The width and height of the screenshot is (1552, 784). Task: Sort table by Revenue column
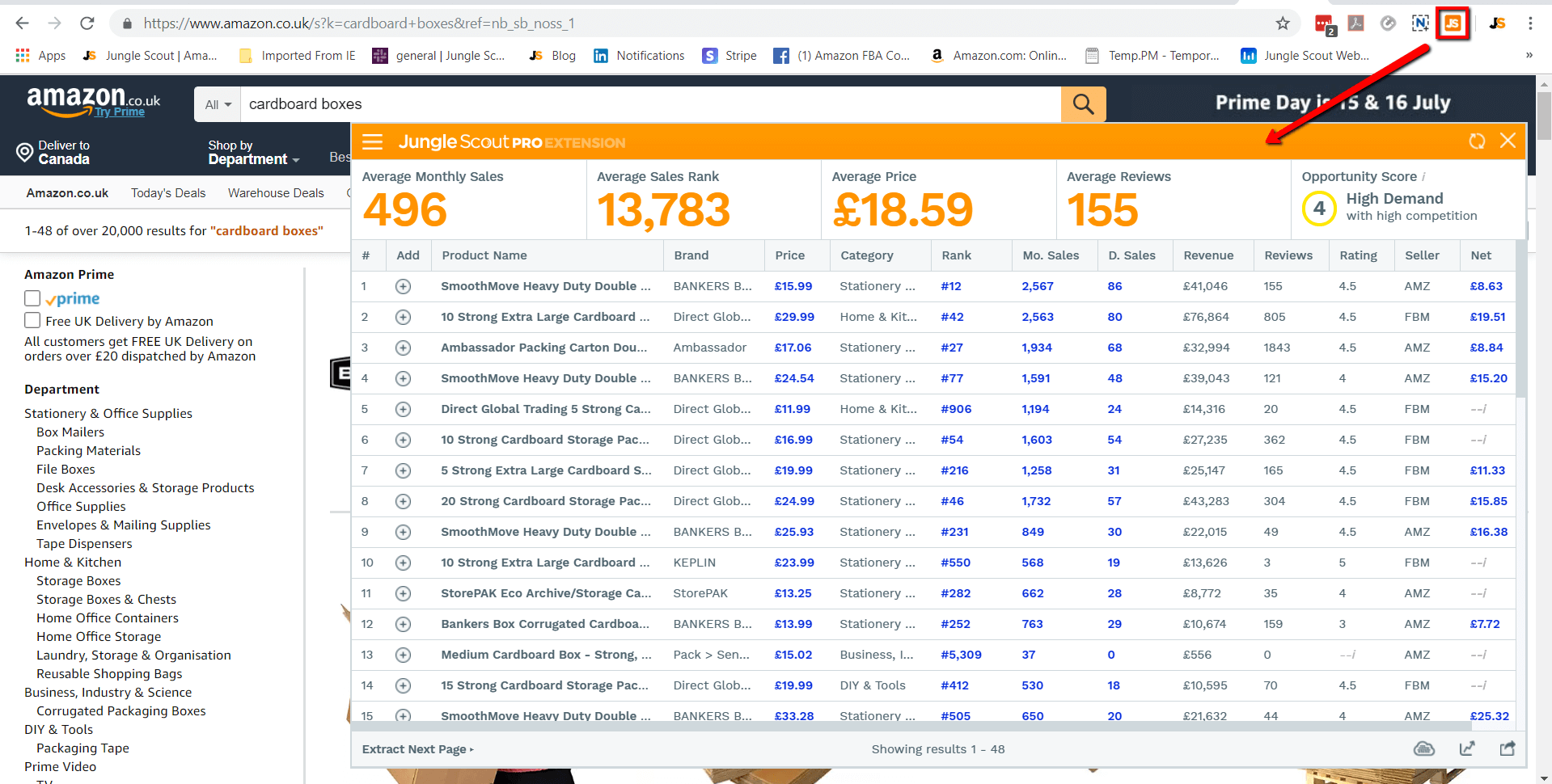(1208, 255)
